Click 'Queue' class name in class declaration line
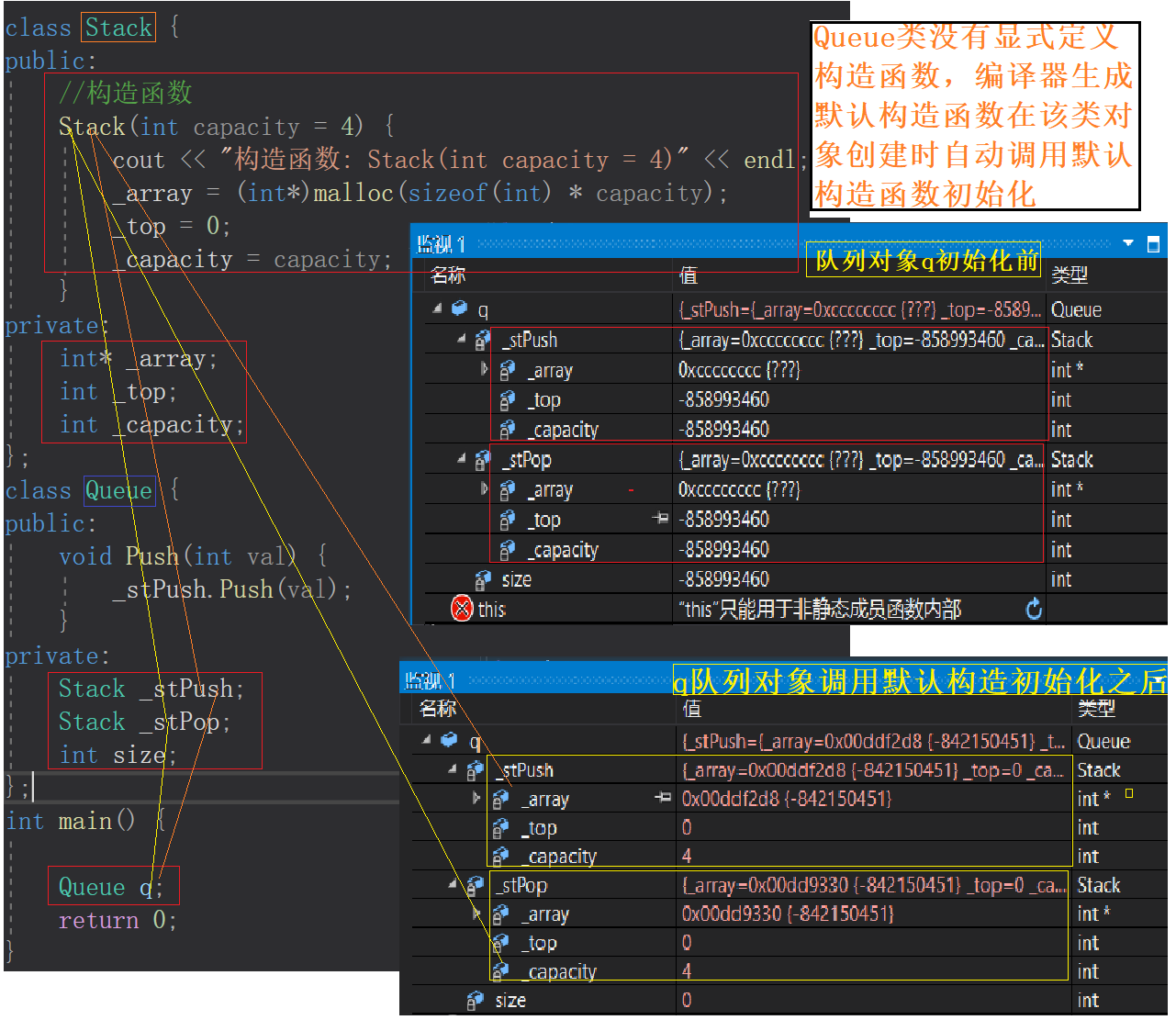1176x1020 pixels. (x=118, y=490)
